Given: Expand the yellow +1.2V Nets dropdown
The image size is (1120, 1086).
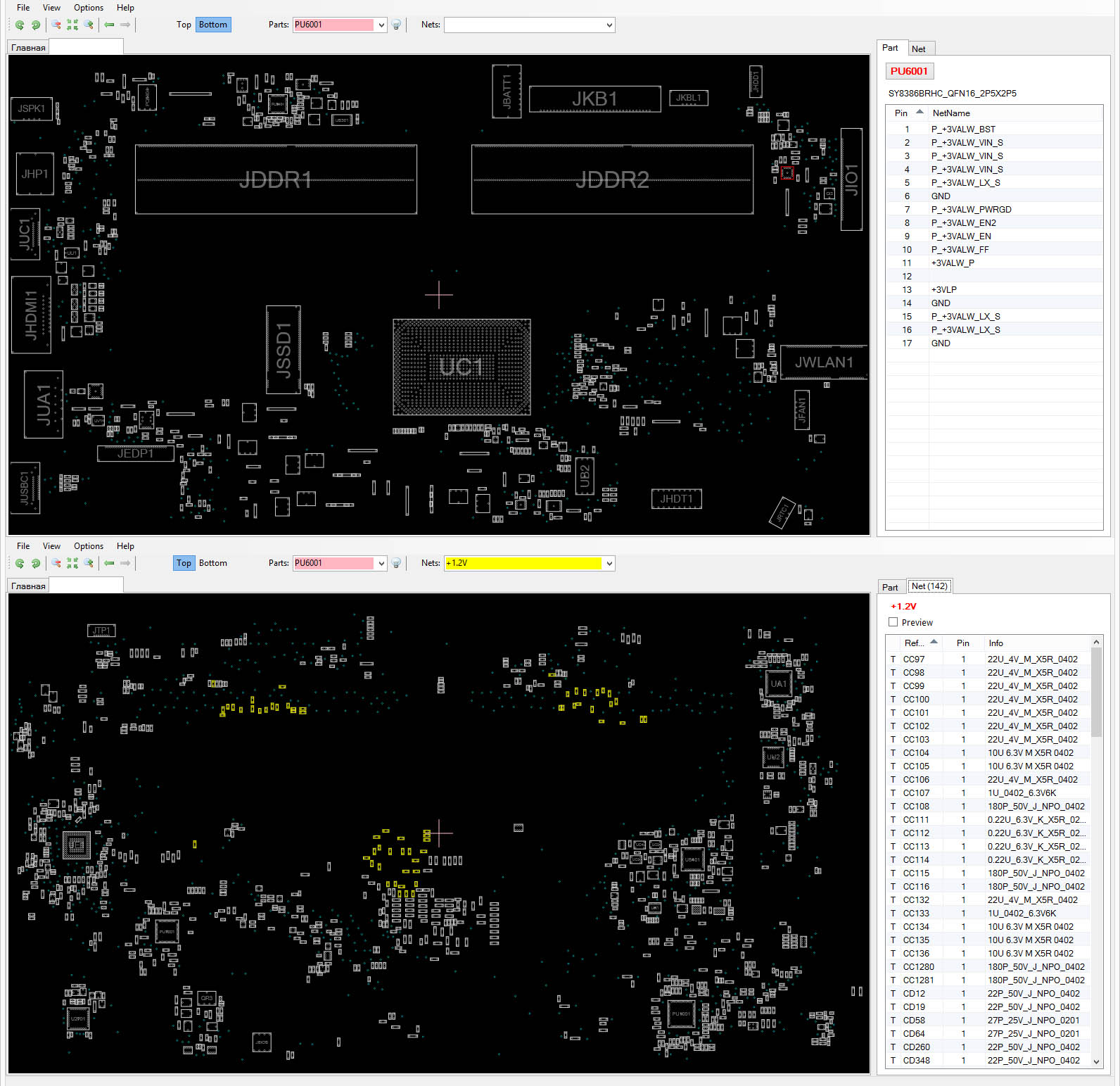Looking at the screenshot, I should [x=609, y=563].
